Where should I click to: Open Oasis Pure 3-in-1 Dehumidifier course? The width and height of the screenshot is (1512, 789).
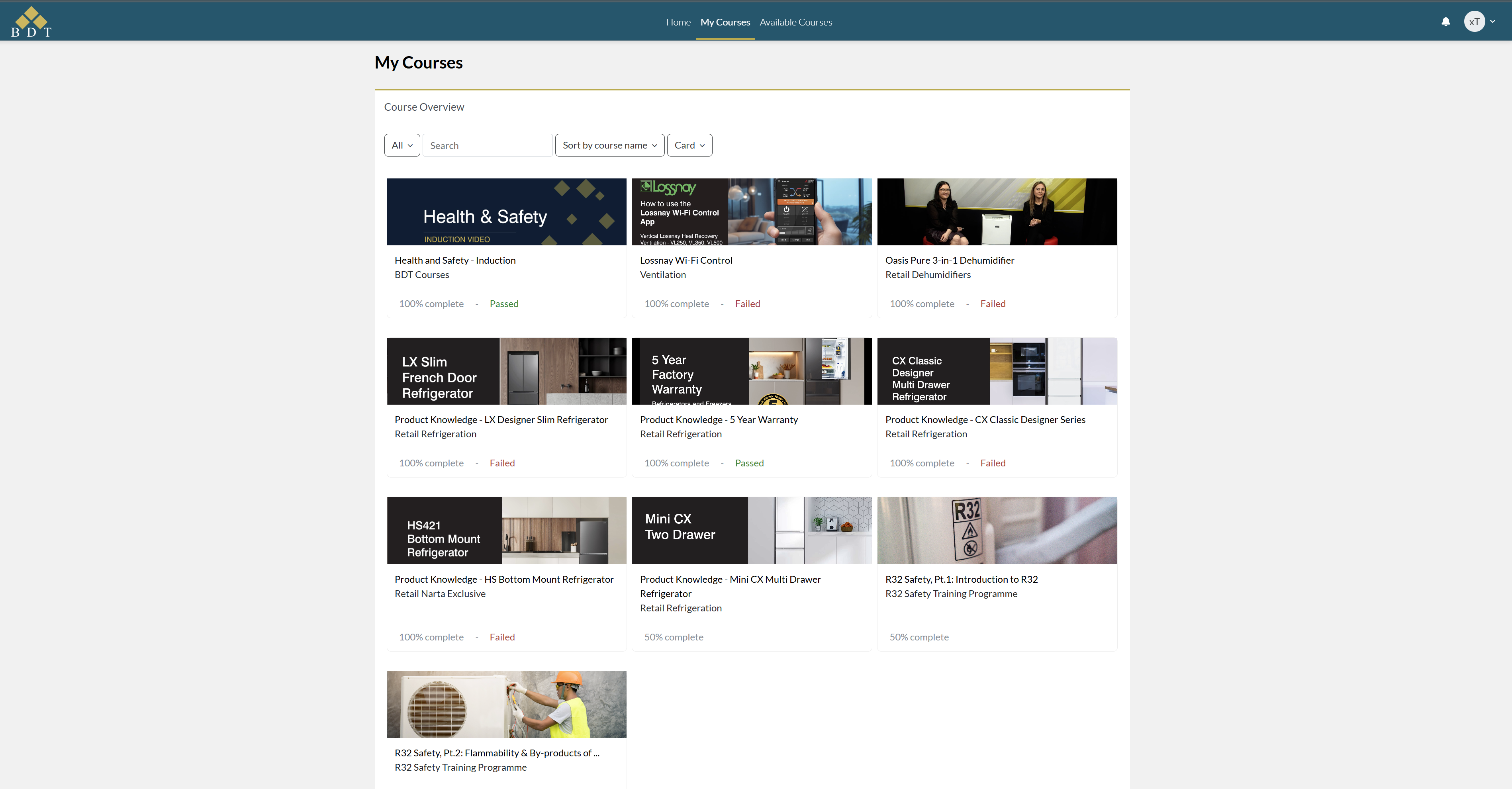(x=949, y=260)
